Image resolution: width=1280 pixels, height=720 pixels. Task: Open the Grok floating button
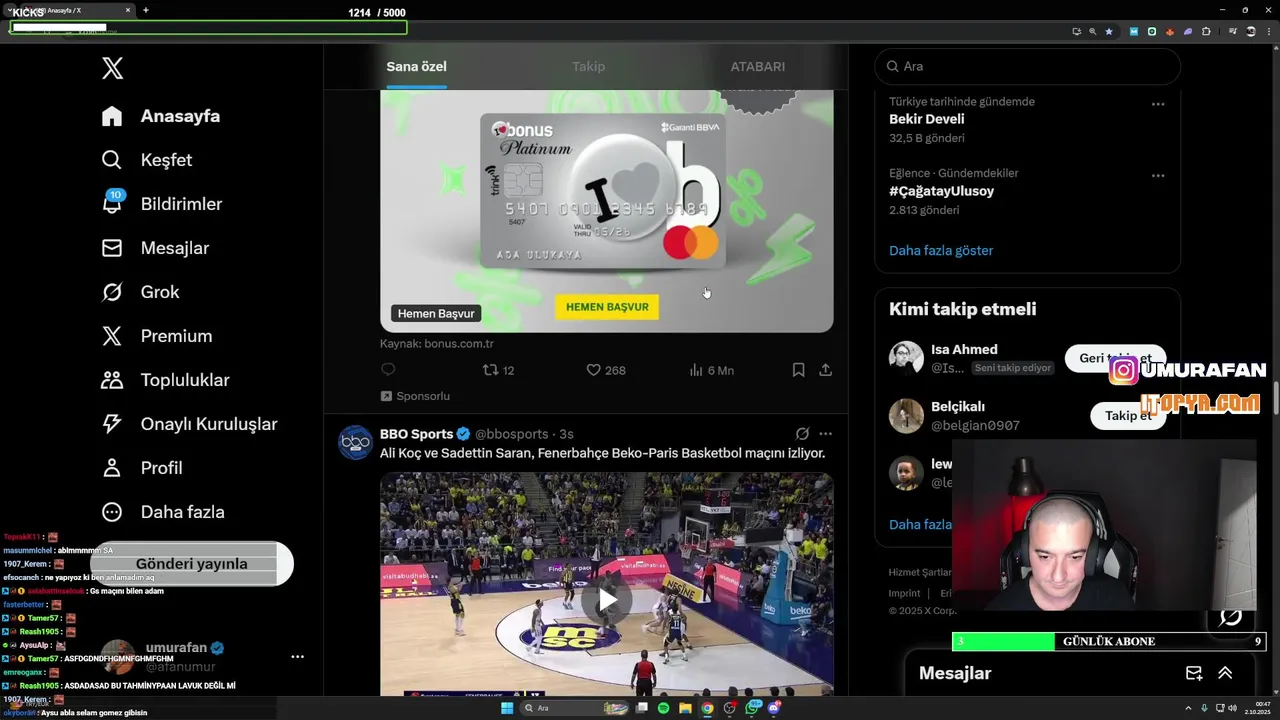click(x=1231, y=617)
